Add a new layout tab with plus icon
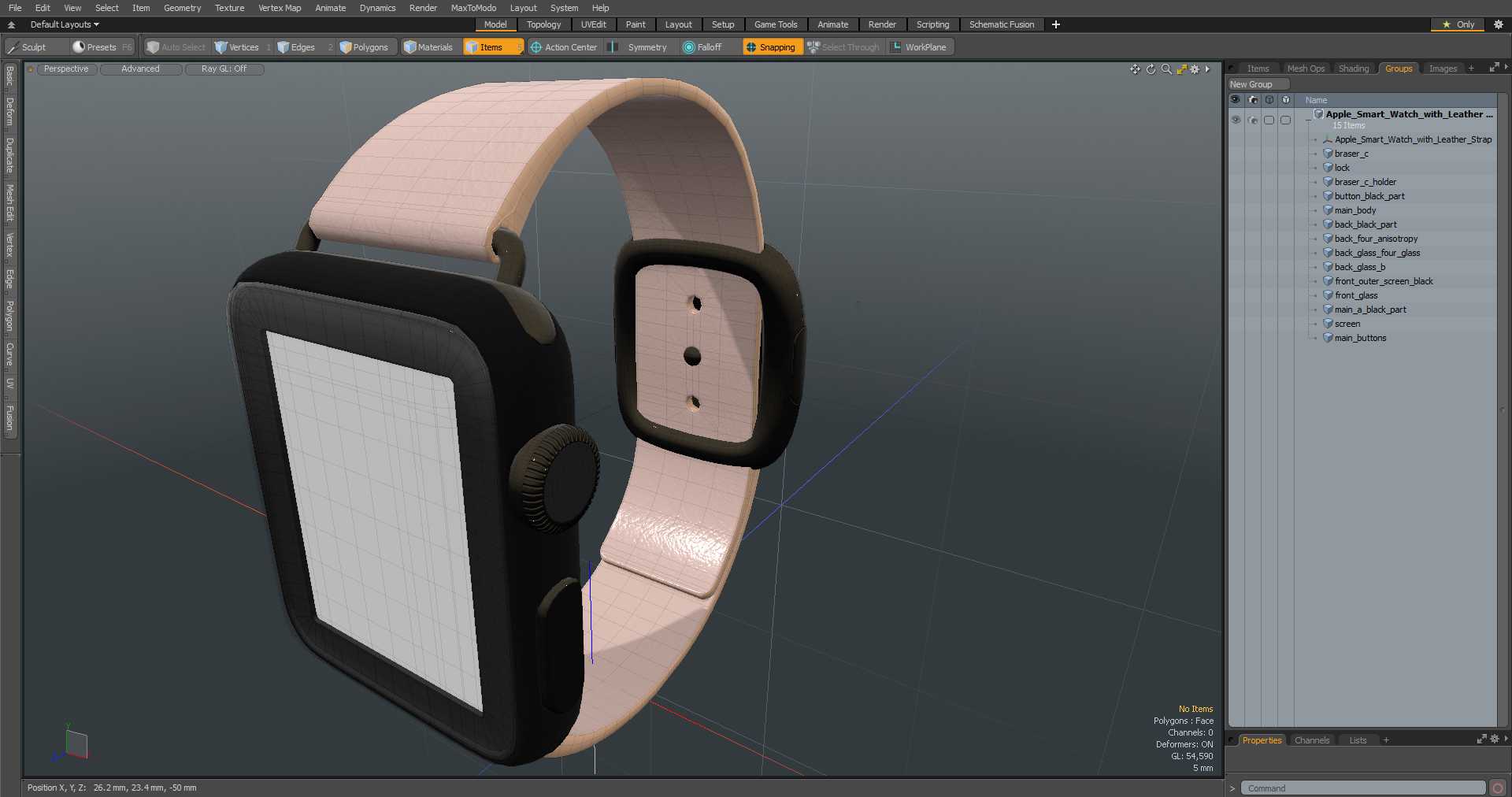The height and width of the screenshot is (797, 1512). [1056, 24]
